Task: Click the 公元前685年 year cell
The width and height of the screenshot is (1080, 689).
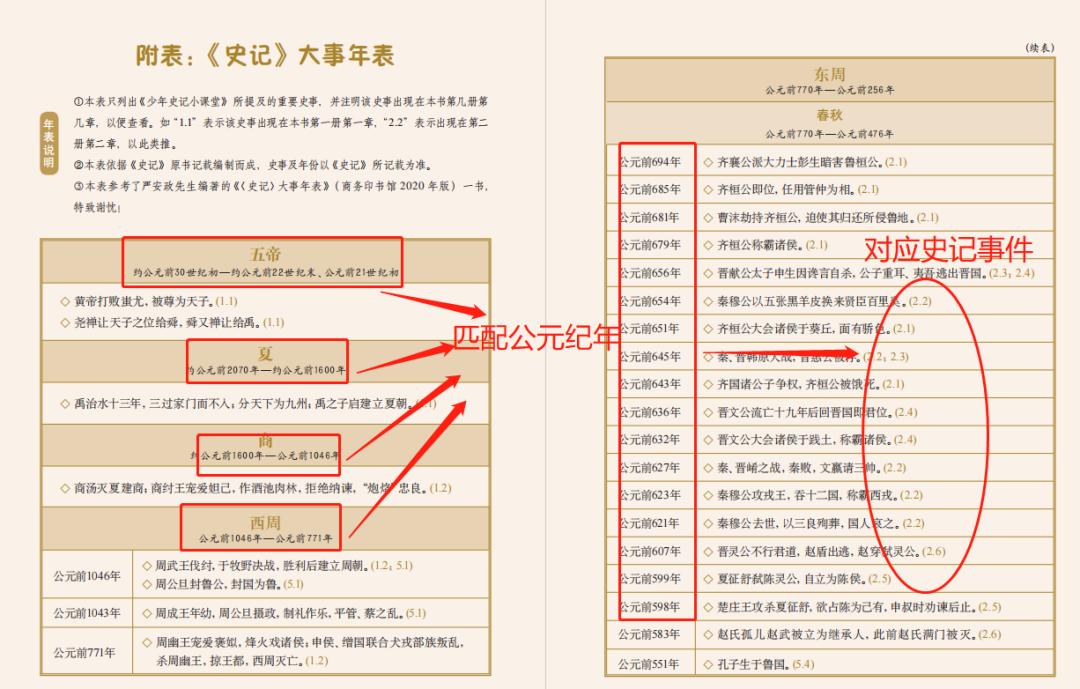Action: [650, 189]
